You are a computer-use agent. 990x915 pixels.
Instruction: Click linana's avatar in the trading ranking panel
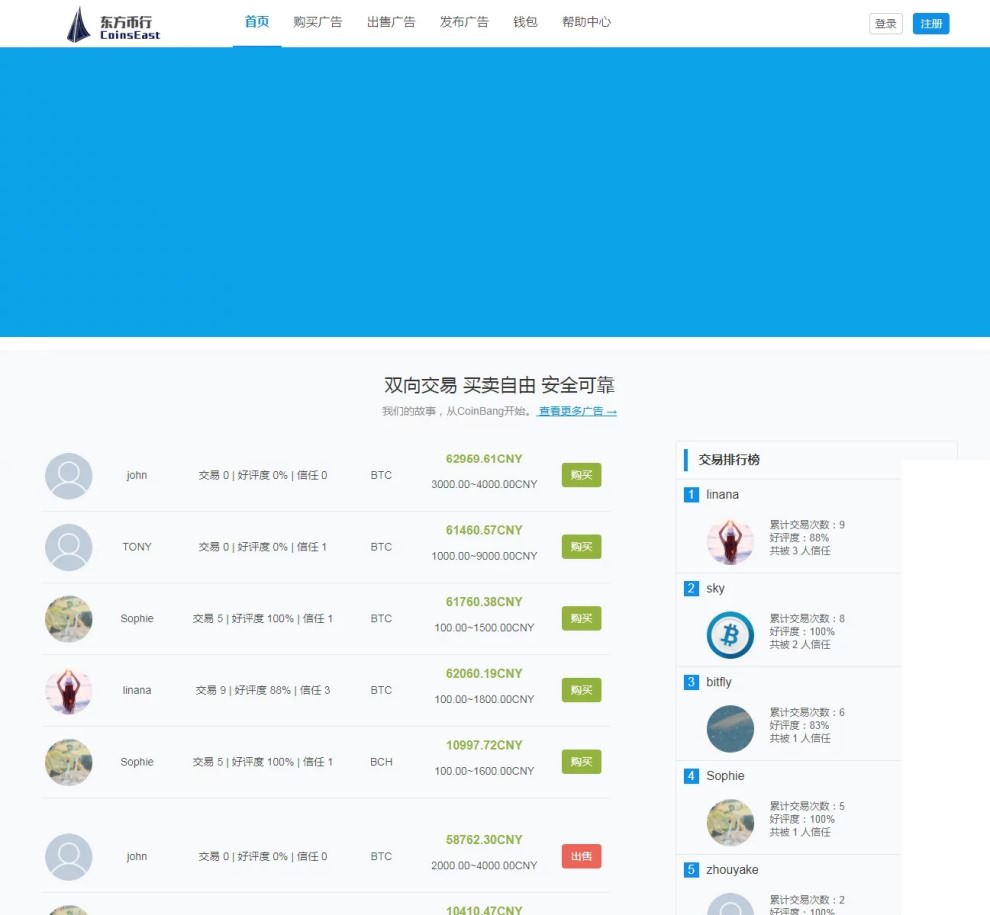tap(730, 541)
